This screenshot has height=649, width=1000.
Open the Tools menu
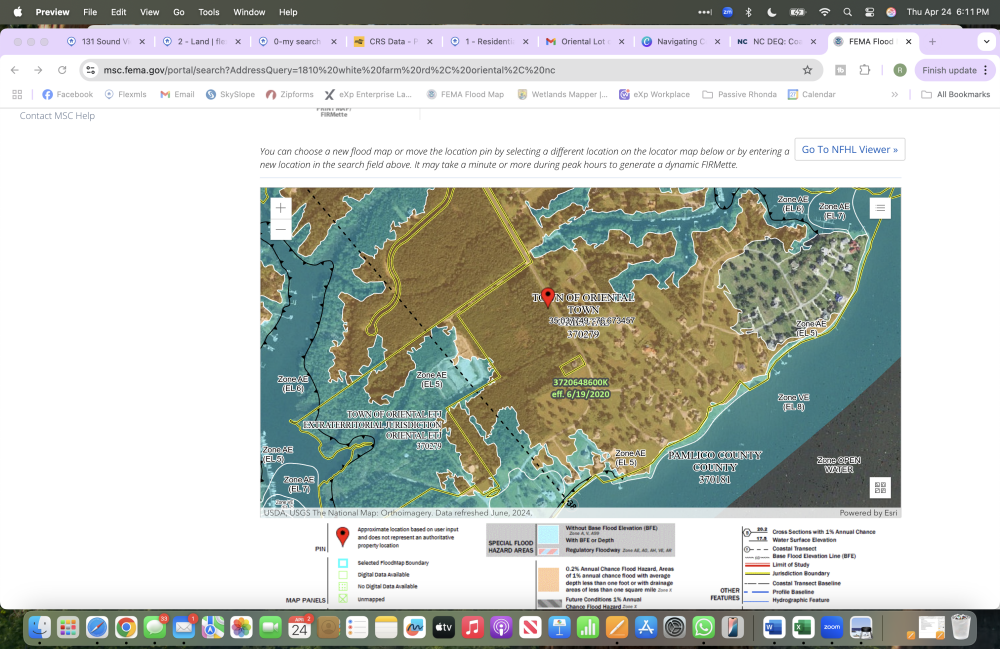tap(209, 12)
